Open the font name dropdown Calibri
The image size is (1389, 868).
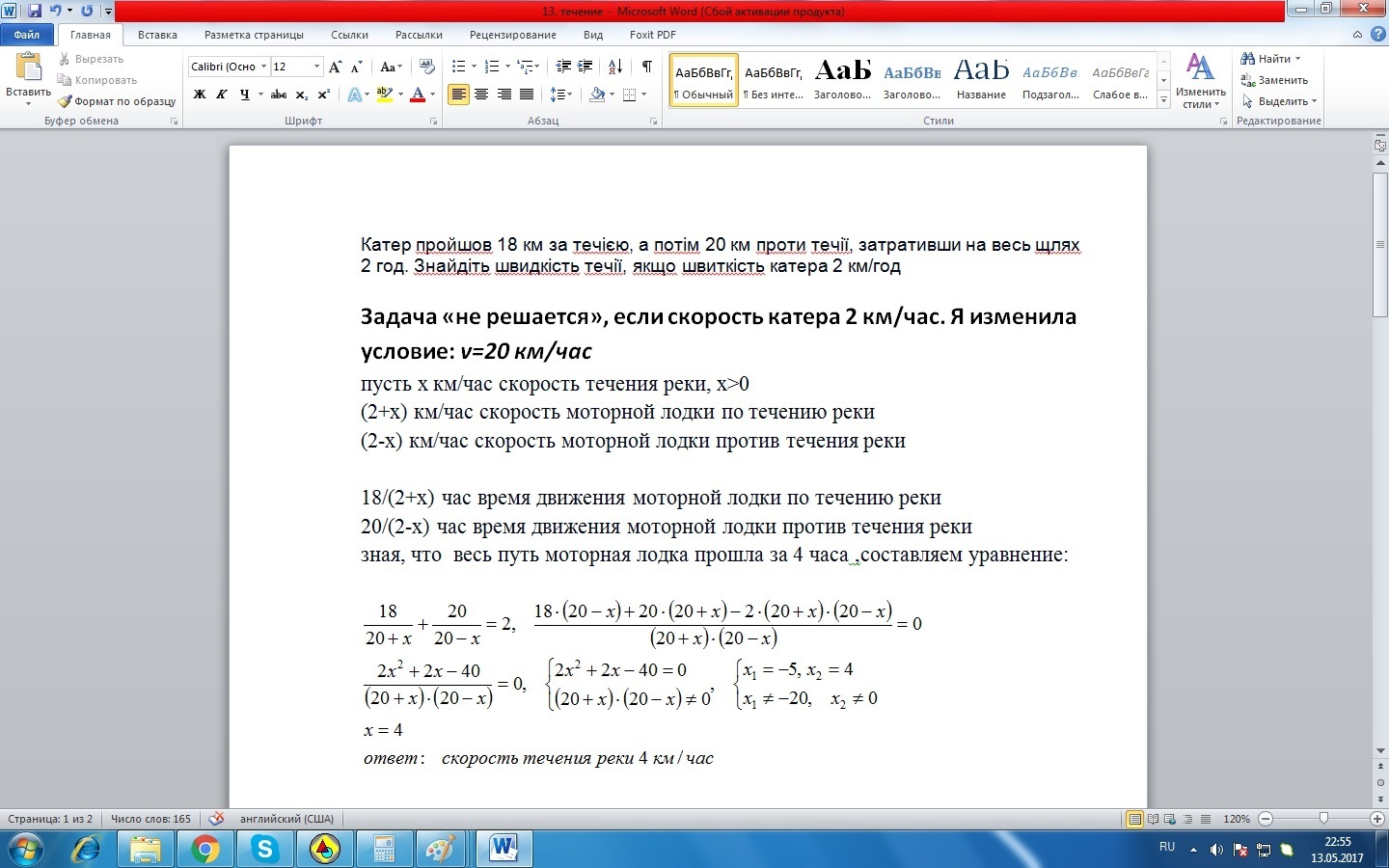(x=263, y=67)
